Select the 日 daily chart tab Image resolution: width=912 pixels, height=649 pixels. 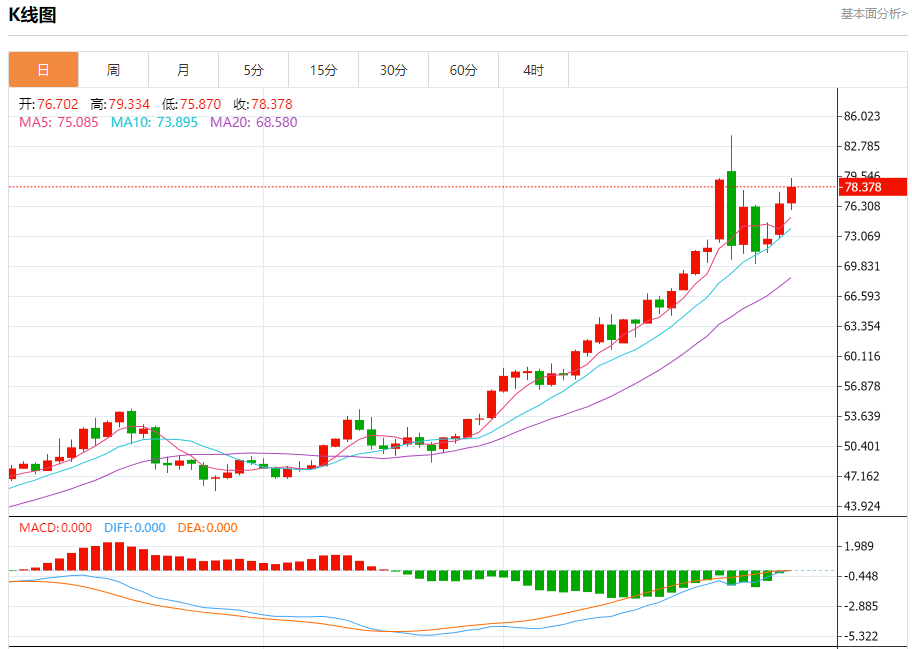43,70
